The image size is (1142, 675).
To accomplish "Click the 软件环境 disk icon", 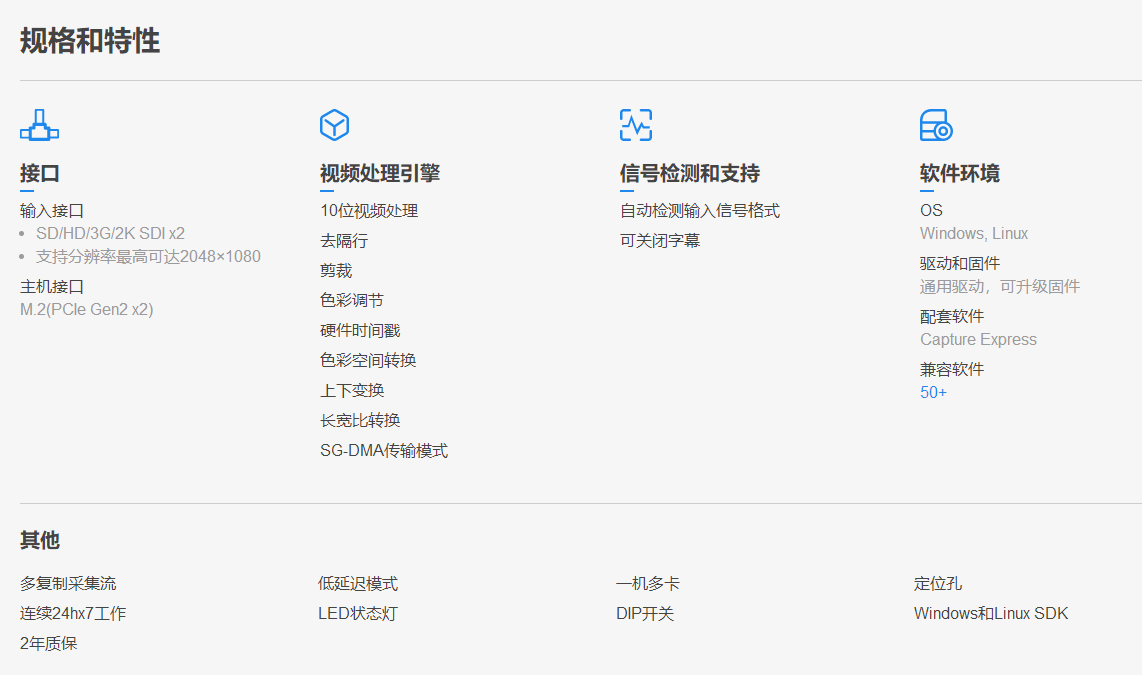I will [937, 125].
